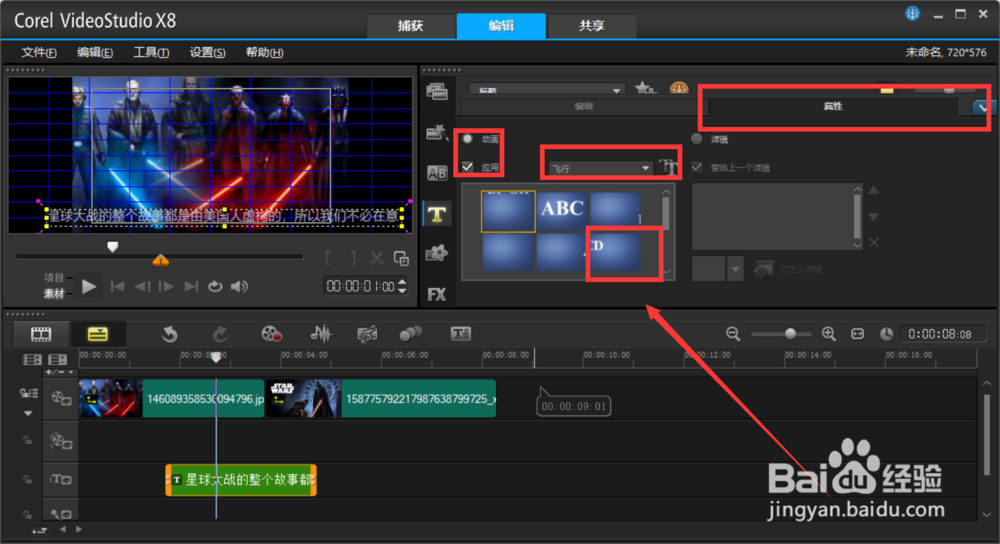Jump to the start of the preview
Image resolution: width=1000 pixels, height=544 pixels.
(x=117, y=286)
